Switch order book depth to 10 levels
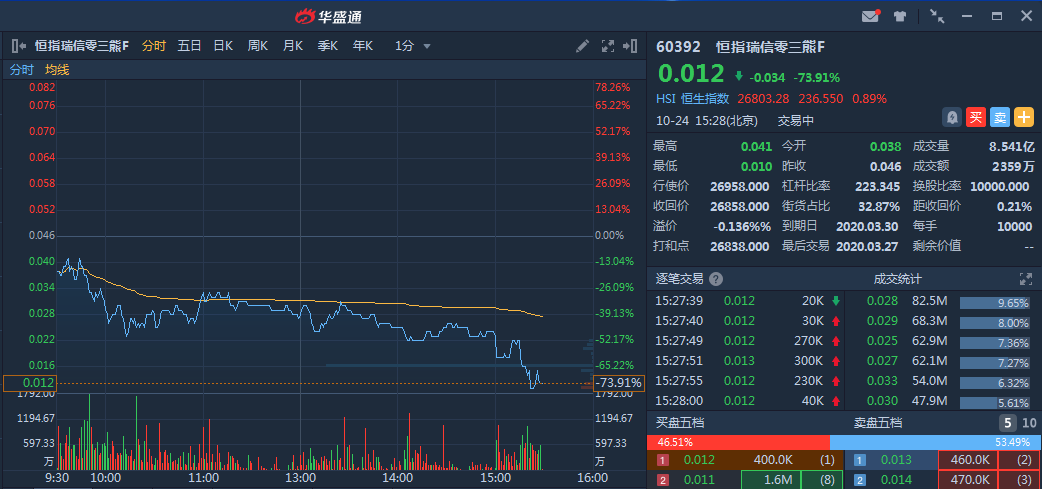 pos(1028,423)
